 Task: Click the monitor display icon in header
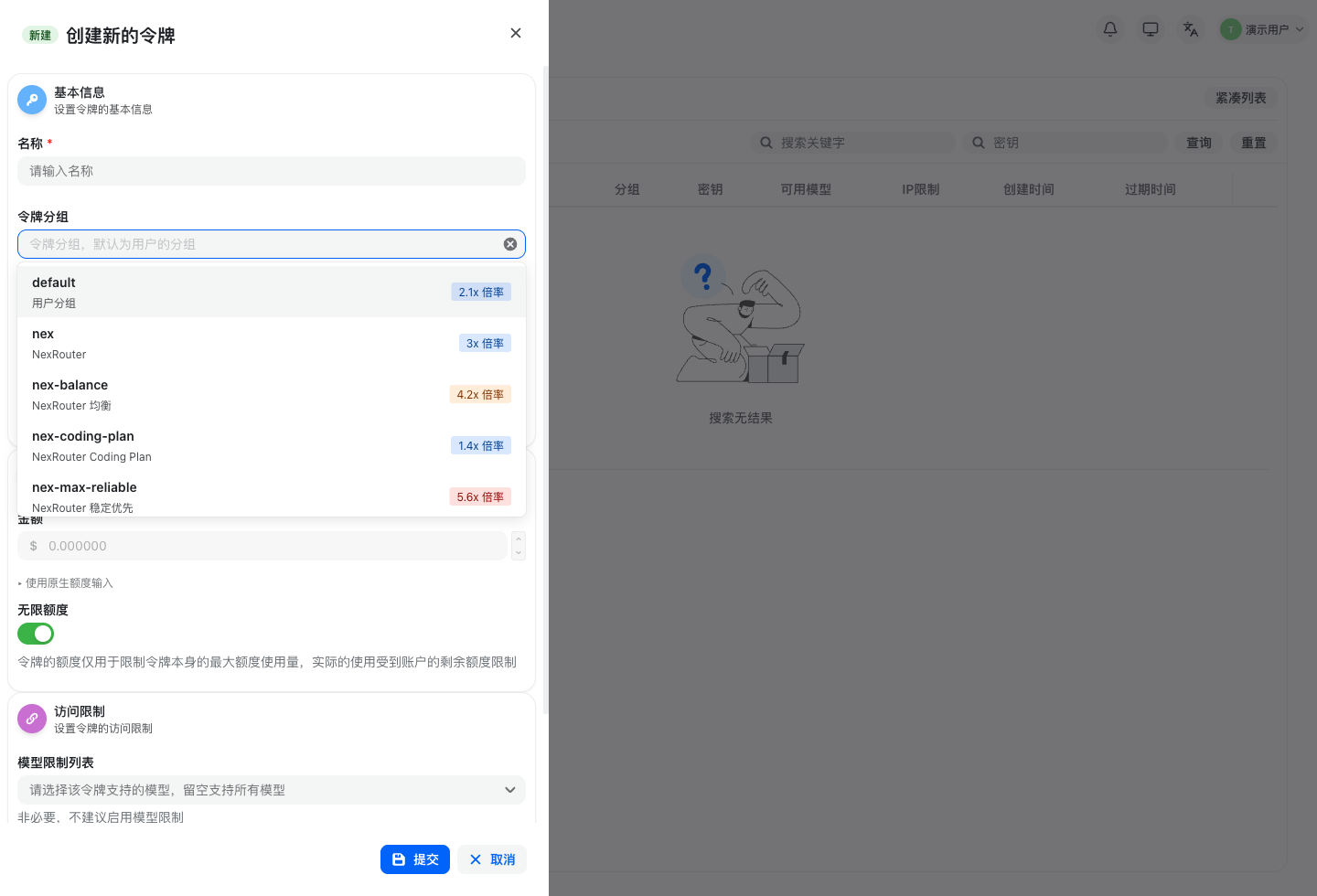[1151, 29]
